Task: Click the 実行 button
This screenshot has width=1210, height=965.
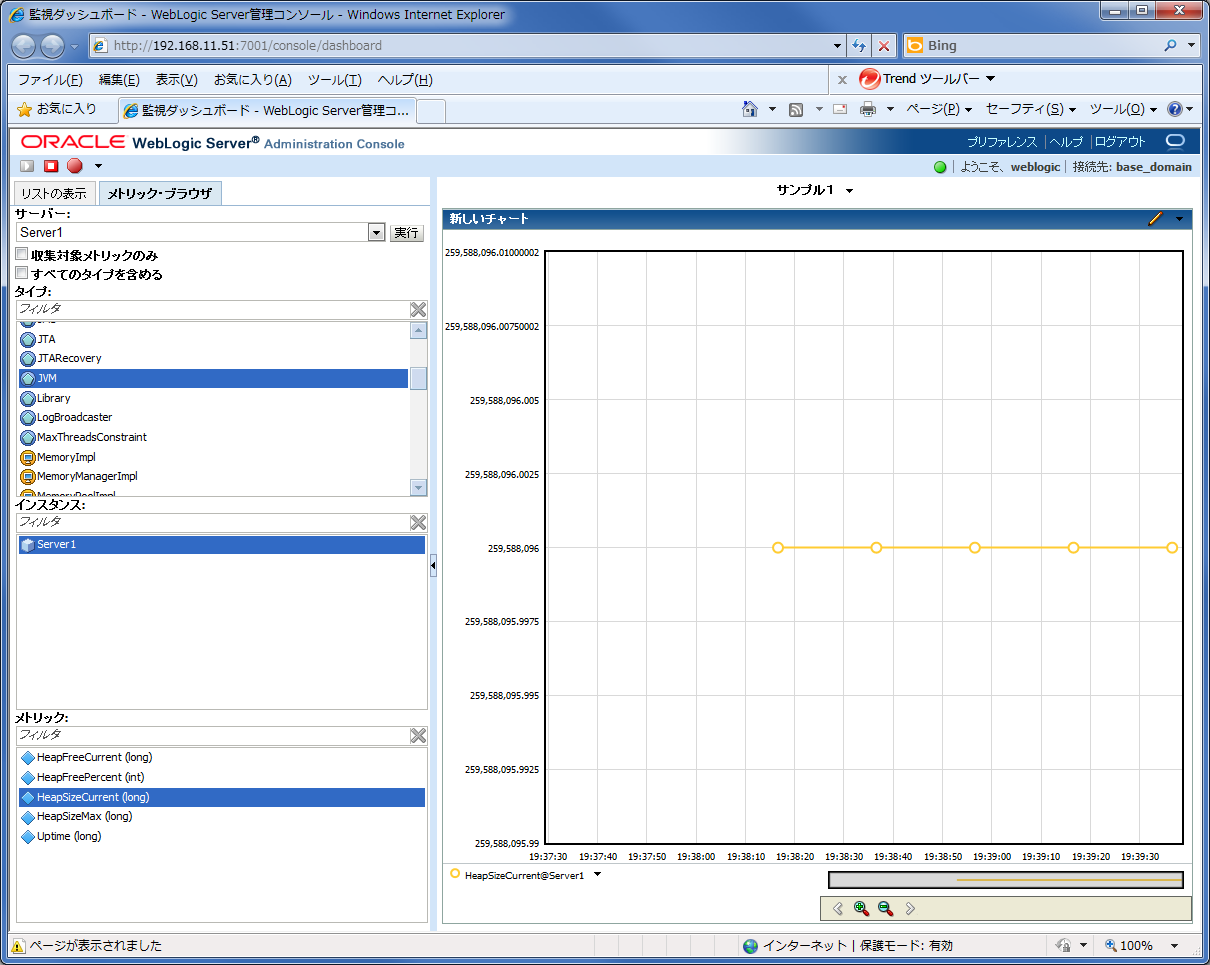Action: [407, 232]
